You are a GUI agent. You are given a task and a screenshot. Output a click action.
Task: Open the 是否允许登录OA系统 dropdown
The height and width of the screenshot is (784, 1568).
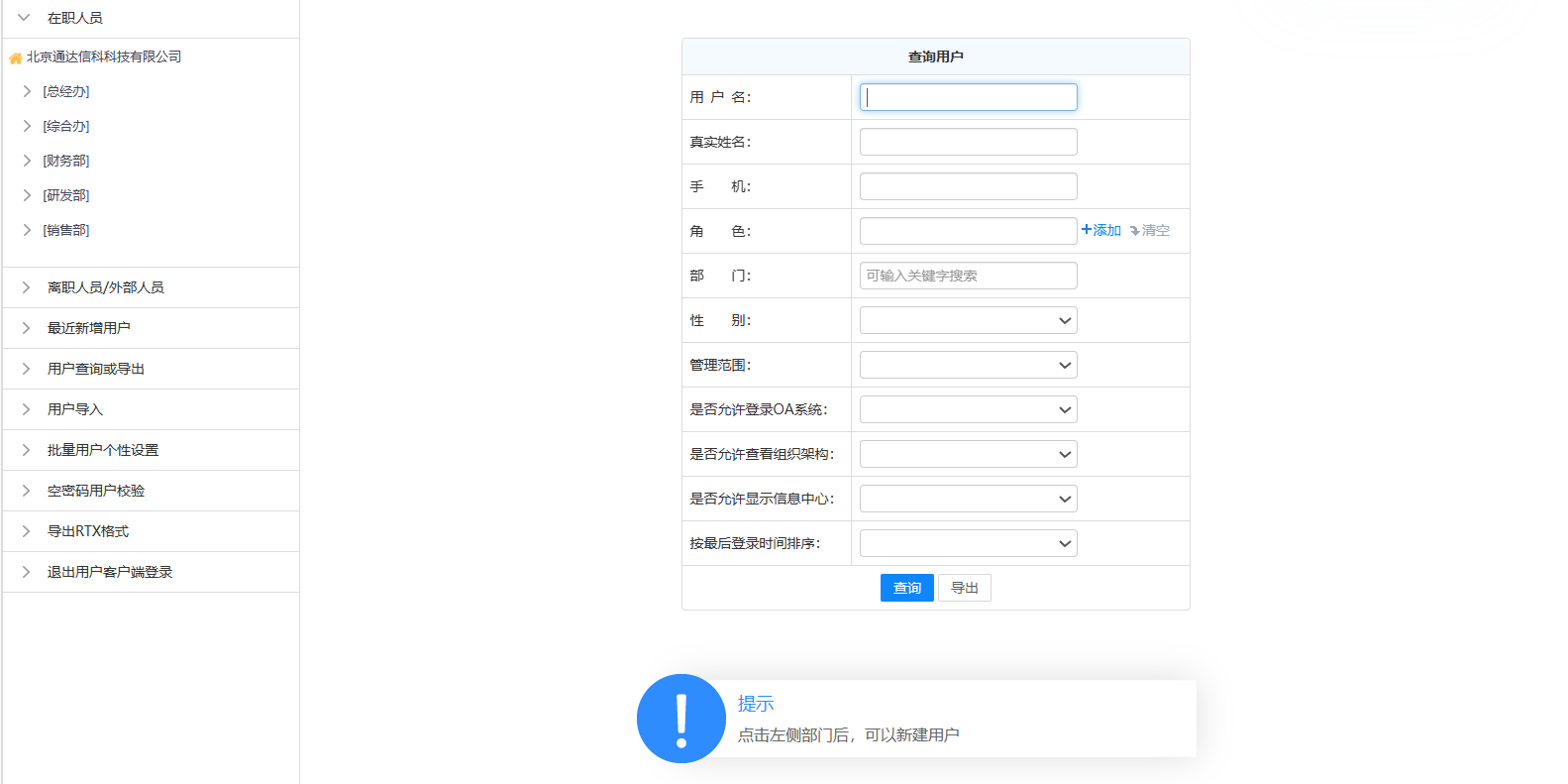[968, 409]
